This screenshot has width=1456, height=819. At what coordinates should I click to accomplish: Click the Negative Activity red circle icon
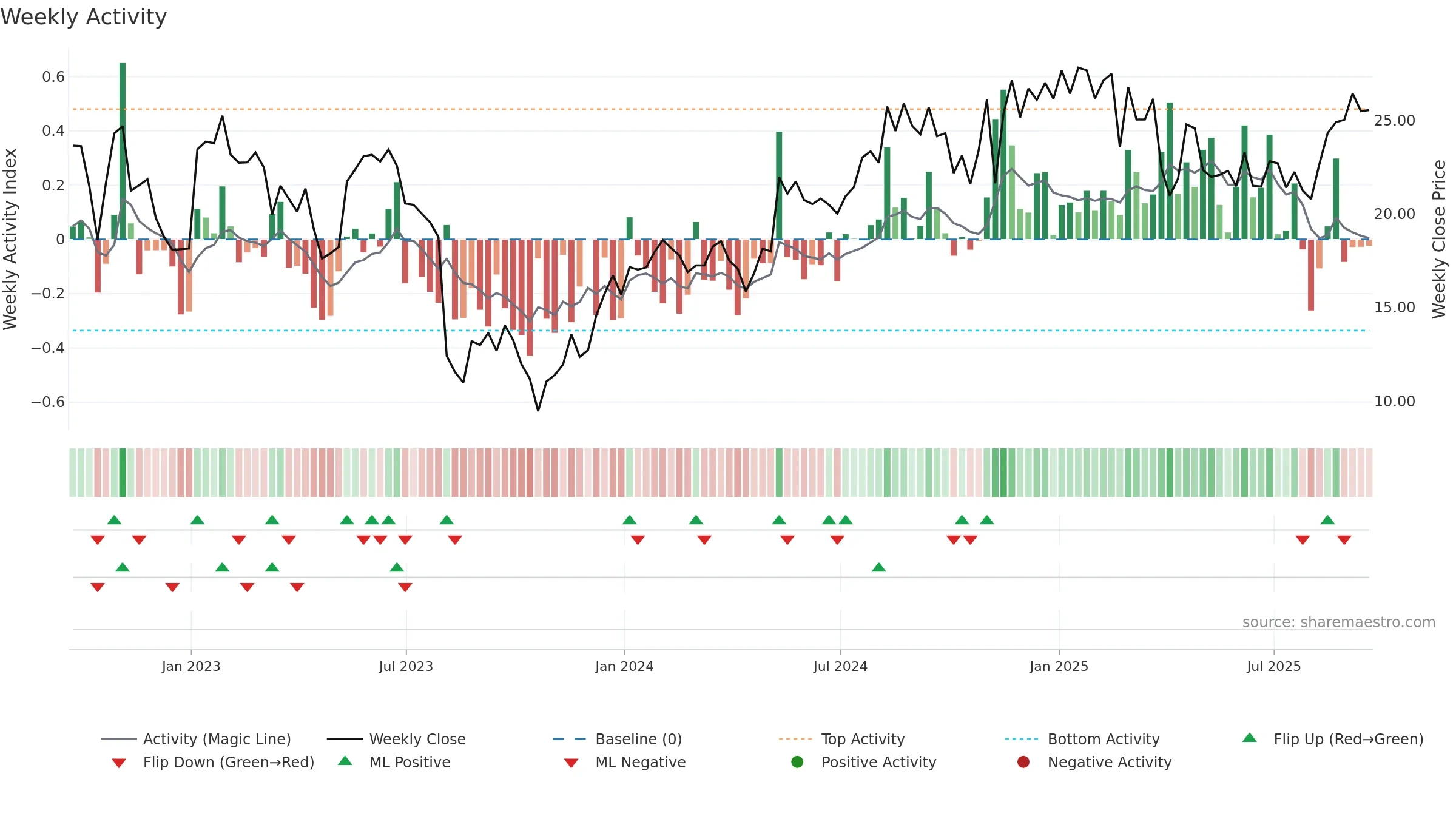[1023, 761]
